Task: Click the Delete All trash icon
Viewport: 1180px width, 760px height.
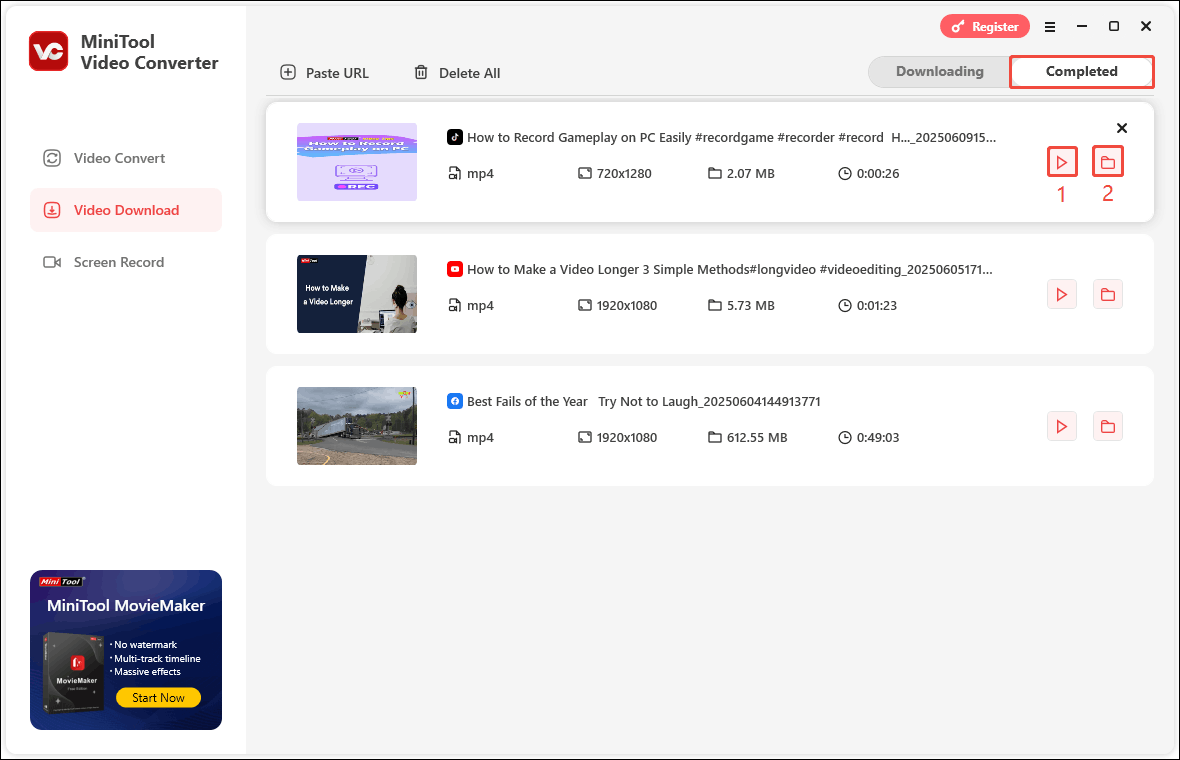Action: coord(421,72)
